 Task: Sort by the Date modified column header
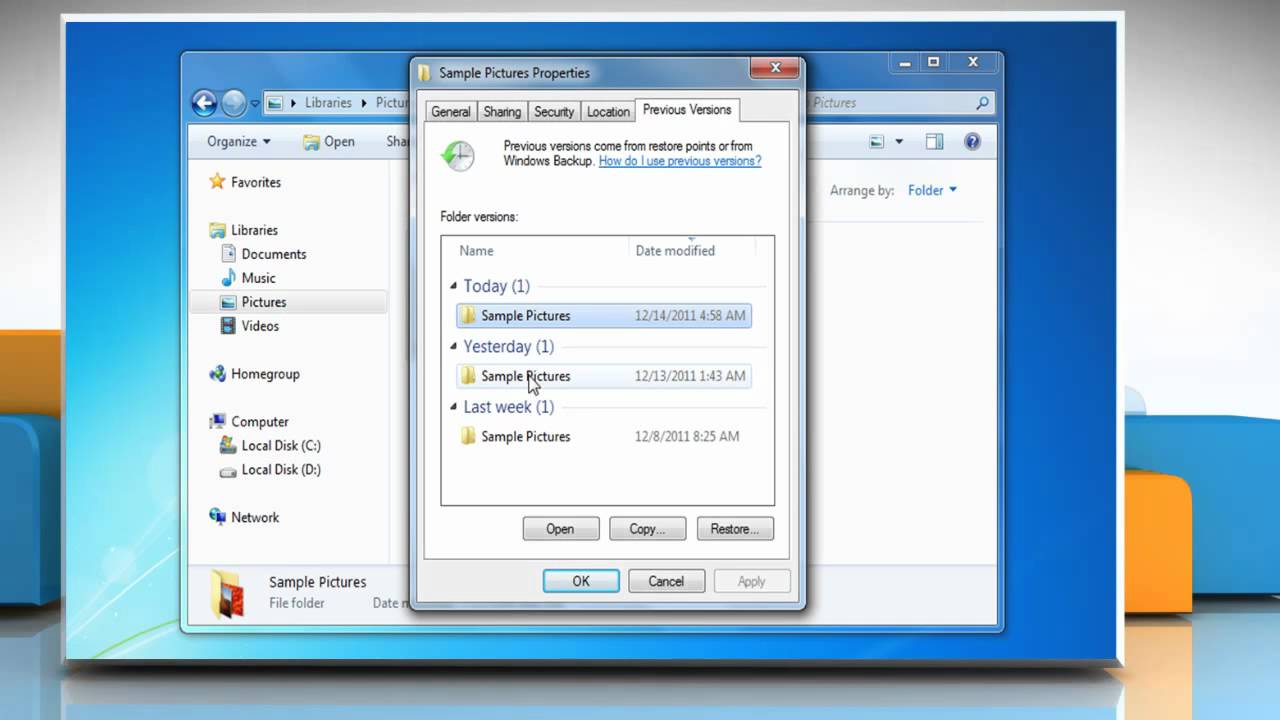675,251
